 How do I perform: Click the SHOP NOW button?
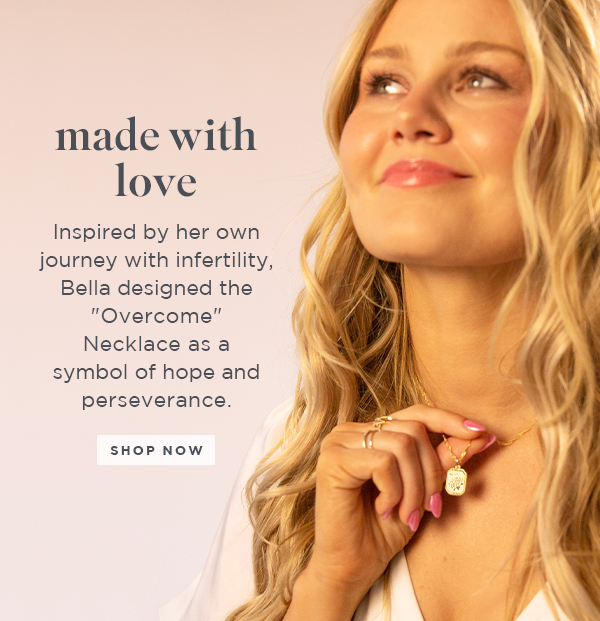[x=156, y=450]
